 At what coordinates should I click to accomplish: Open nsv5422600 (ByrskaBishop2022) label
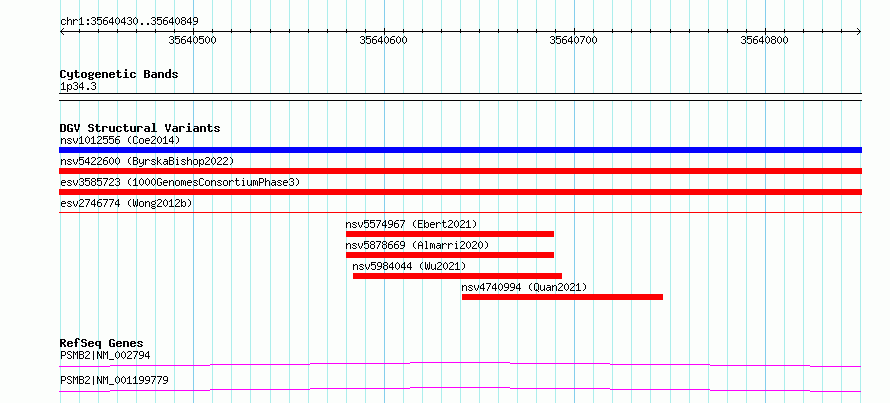tap(147, 161)
